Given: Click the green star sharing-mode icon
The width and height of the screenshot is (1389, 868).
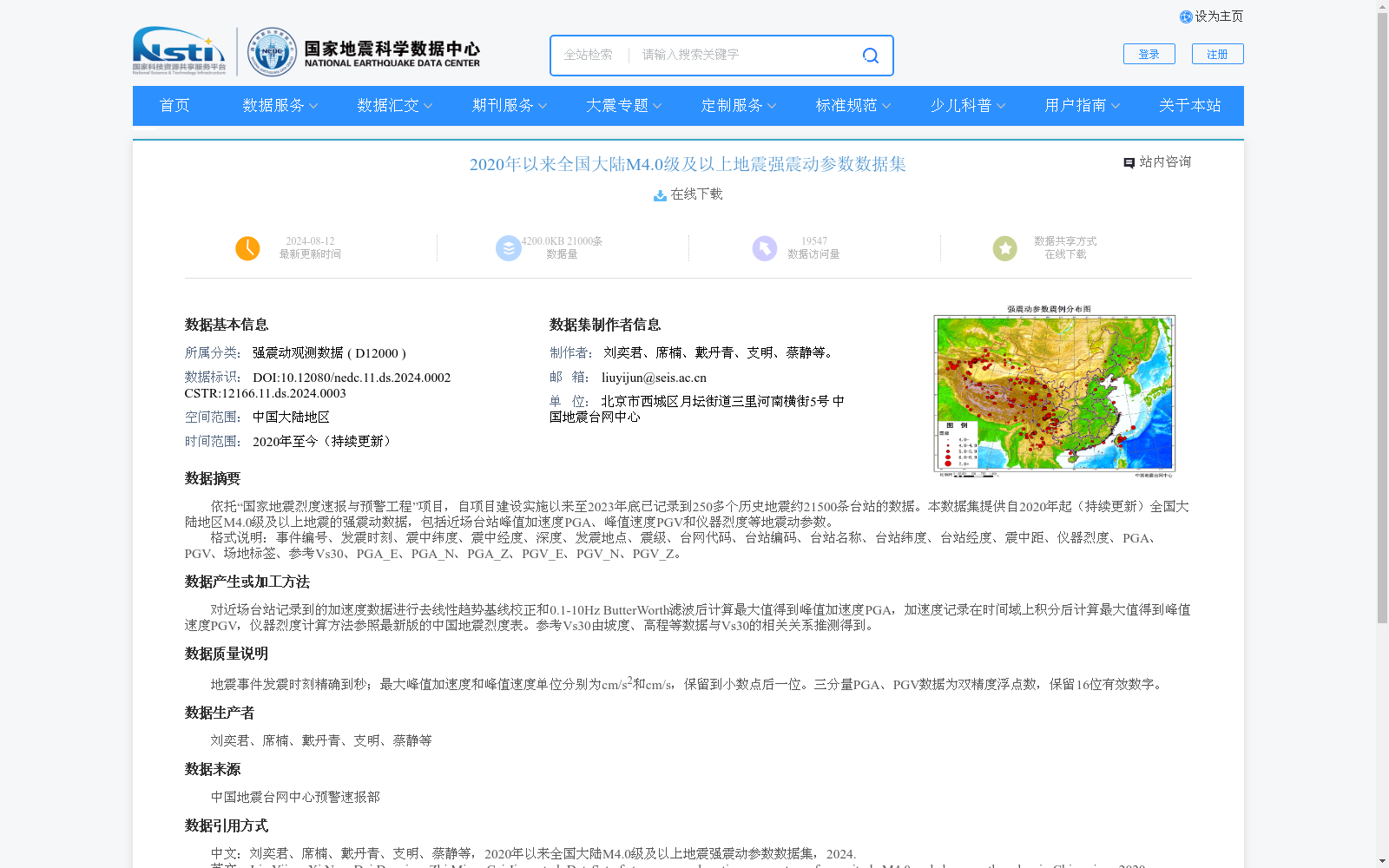Looking at the screenshot, I should click(1004, 248).
